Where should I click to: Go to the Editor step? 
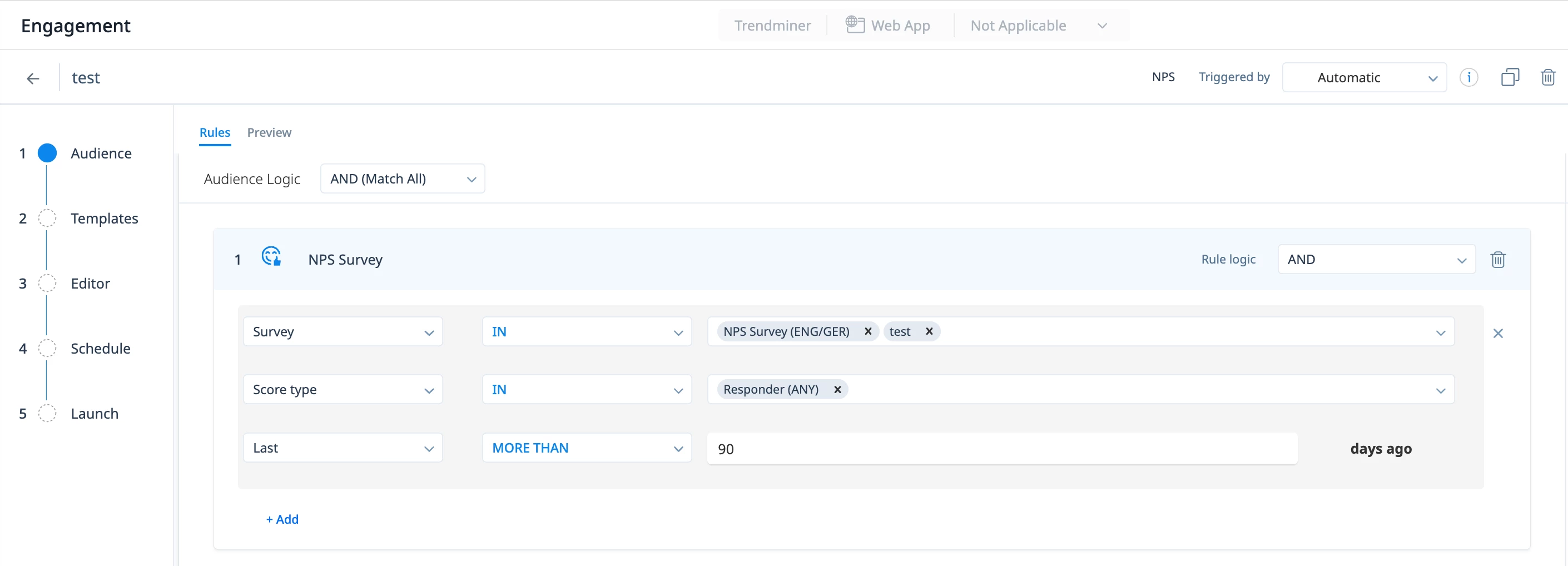(90, 284)
